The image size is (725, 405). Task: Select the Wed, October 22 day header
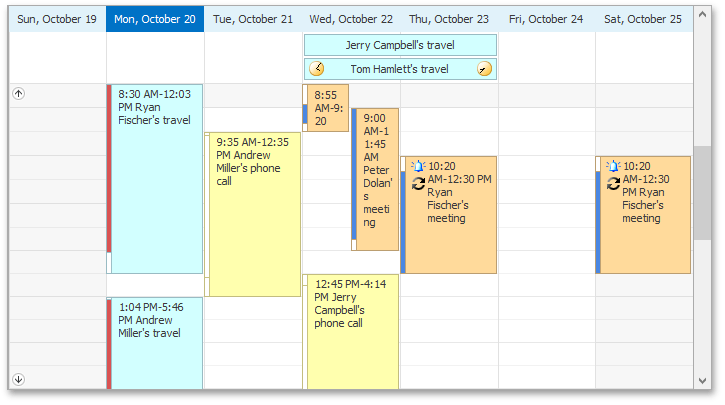click(x=351, y=19)
